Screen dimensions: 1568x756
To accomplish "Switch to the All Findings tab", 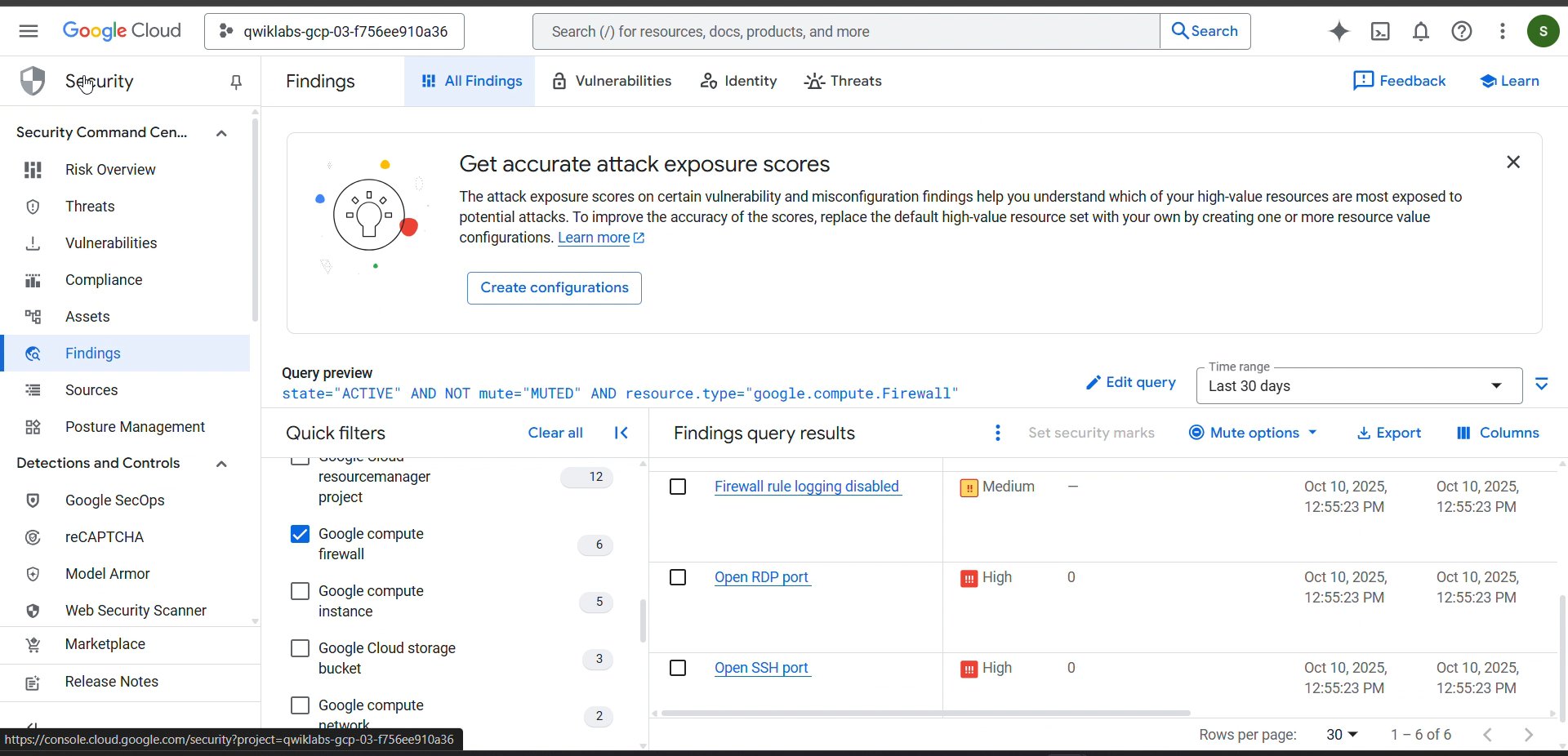I will pos(470,81).
